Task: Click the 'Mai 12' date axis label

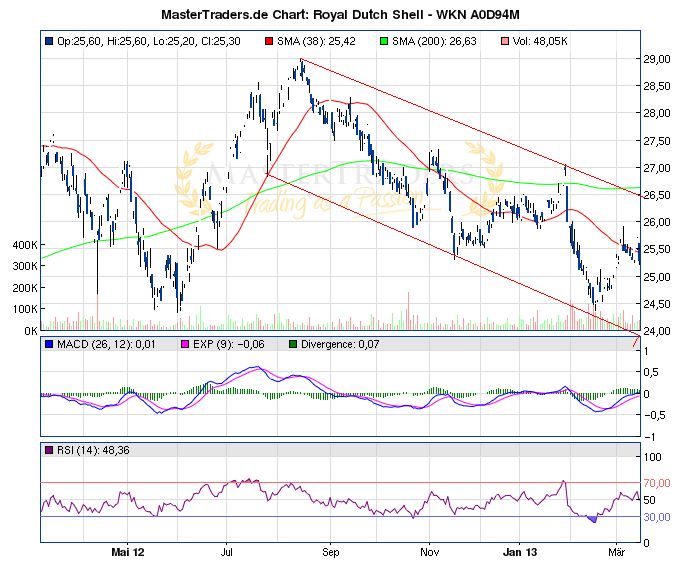Action: 128,552
